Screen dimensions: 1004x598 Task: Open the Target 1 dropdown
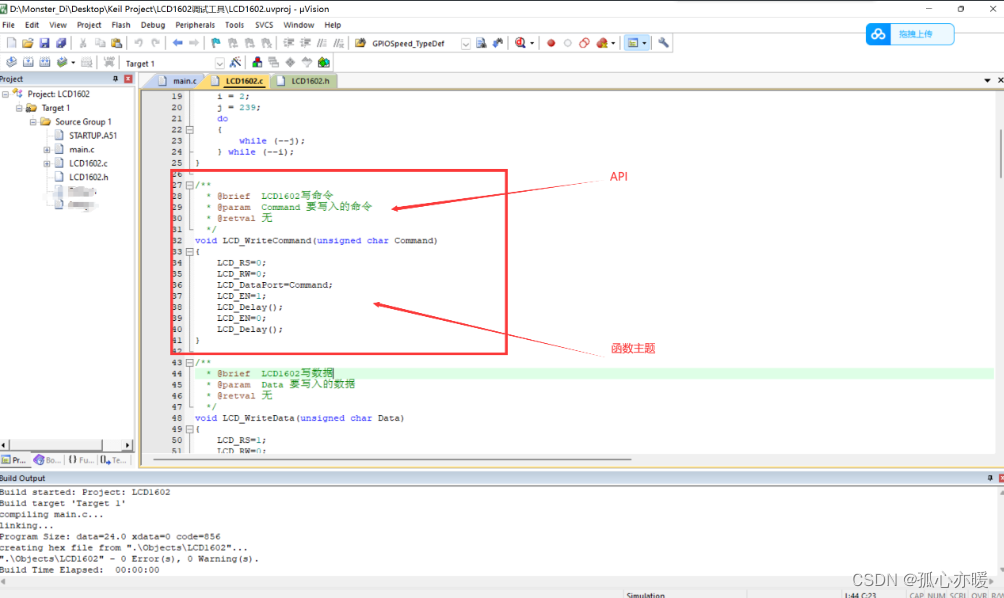pos(220,63)
